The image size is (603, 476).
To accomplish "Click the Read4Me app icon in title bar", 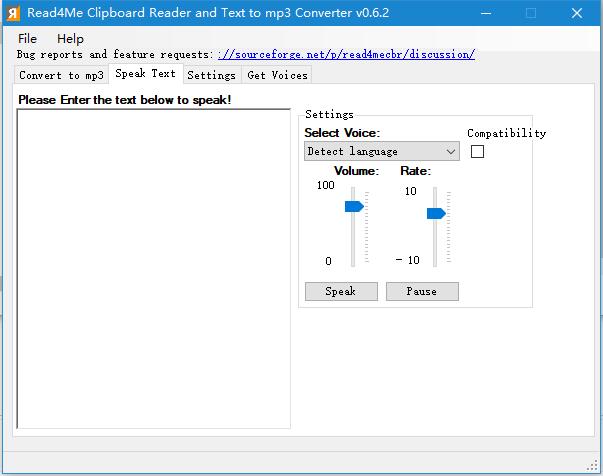I will point(13,13).
